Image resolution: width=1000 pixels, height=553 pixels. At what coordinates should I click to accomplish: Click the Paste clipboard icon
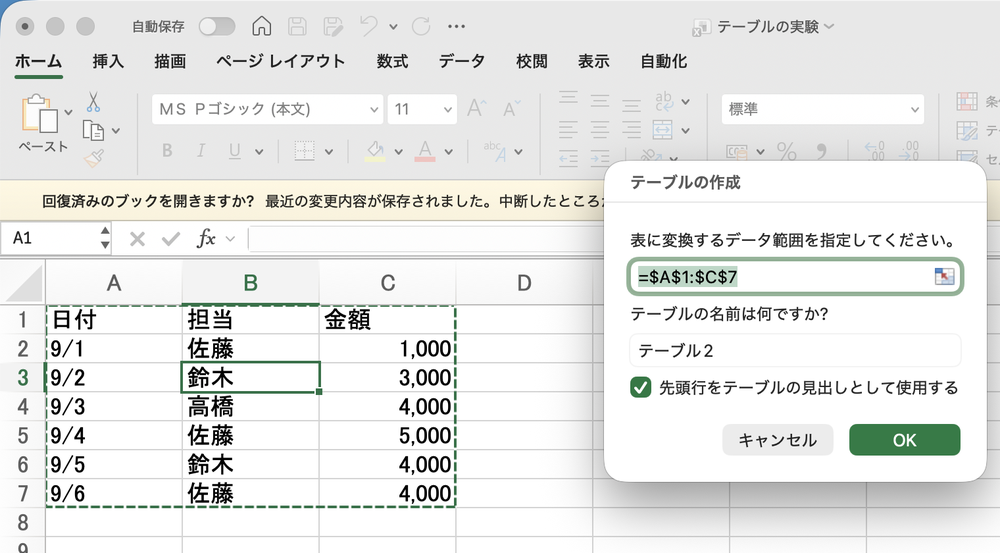tap(40, 115)
